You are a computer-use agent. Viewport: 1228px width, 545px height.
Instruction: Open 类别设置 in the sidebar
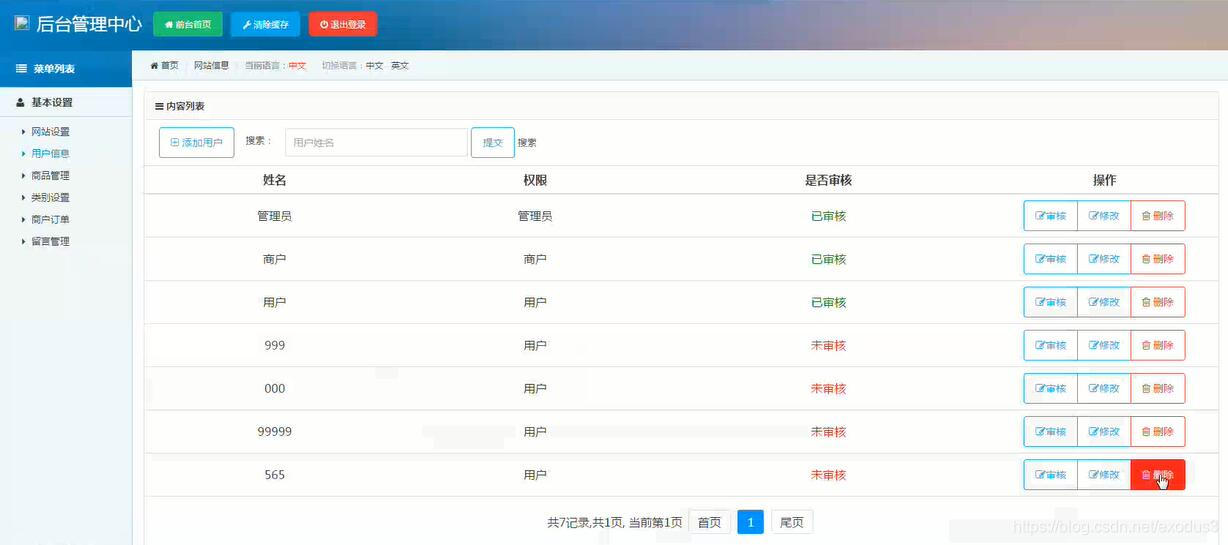pyautogui.click(x=50, y=198)
